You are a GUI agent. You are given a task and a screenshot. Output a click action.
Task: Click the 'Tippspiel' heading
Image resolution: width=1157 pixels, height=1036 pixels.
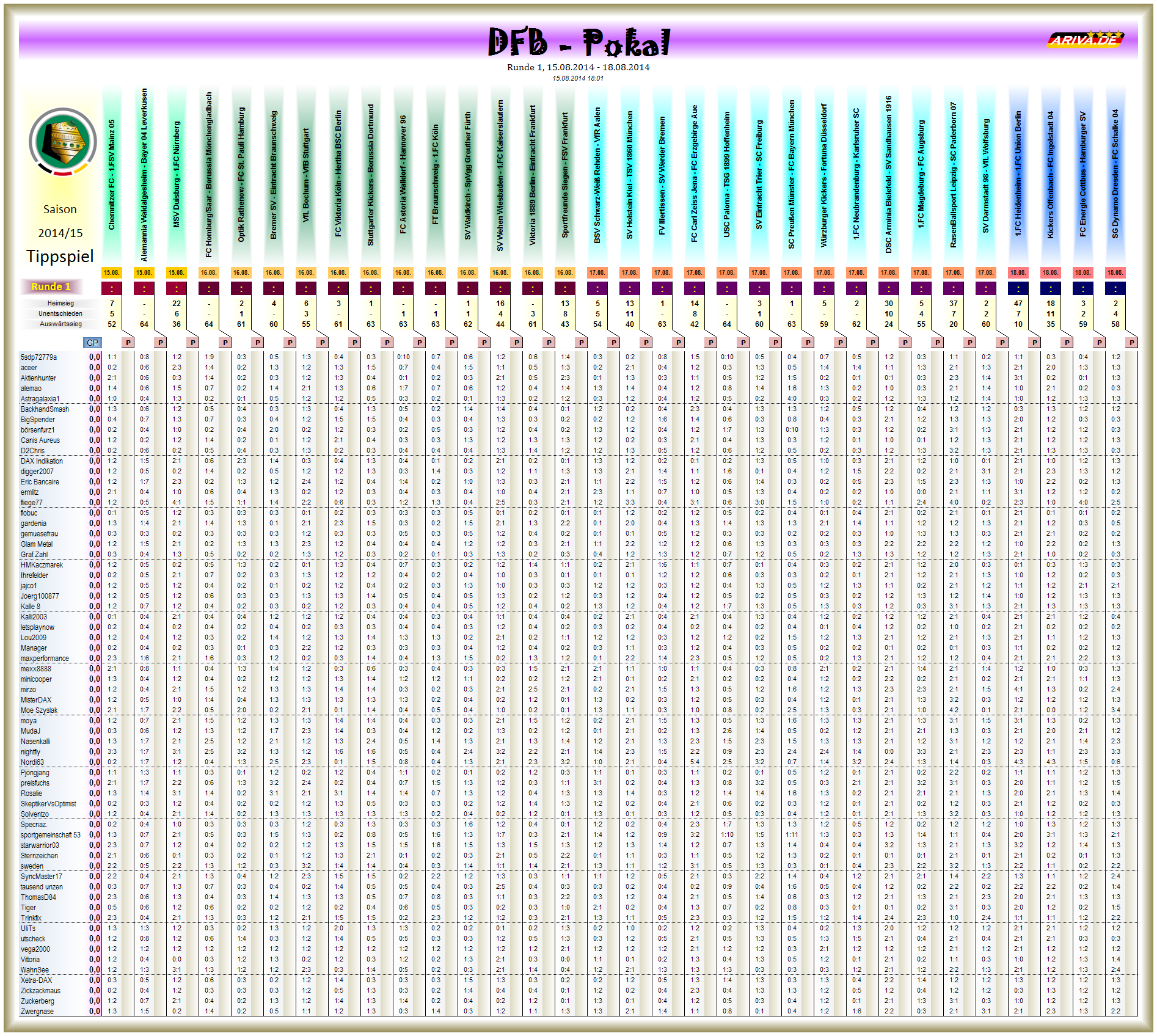click(60, 256)
